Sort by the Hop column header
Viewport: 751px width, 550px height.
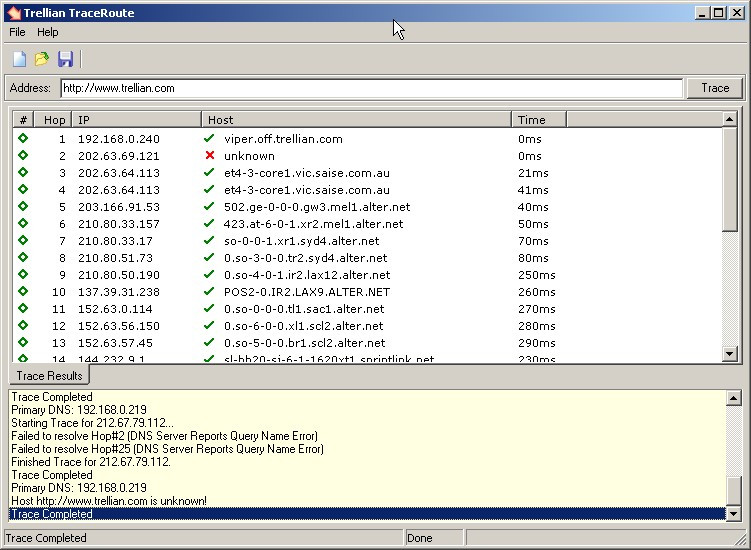tap(53, 120)
